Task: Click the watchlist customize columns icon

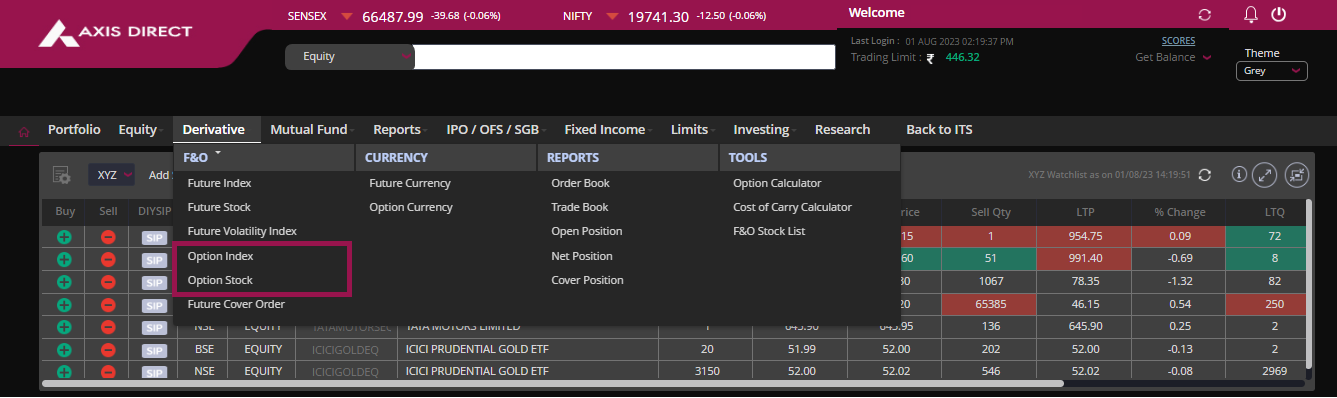Action: point(1296,175)
